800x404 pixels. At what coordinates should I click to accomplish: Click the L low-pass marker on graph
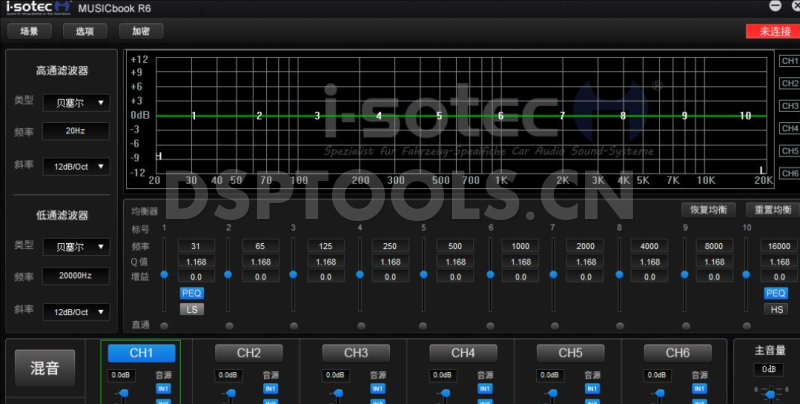coord(763,169)
